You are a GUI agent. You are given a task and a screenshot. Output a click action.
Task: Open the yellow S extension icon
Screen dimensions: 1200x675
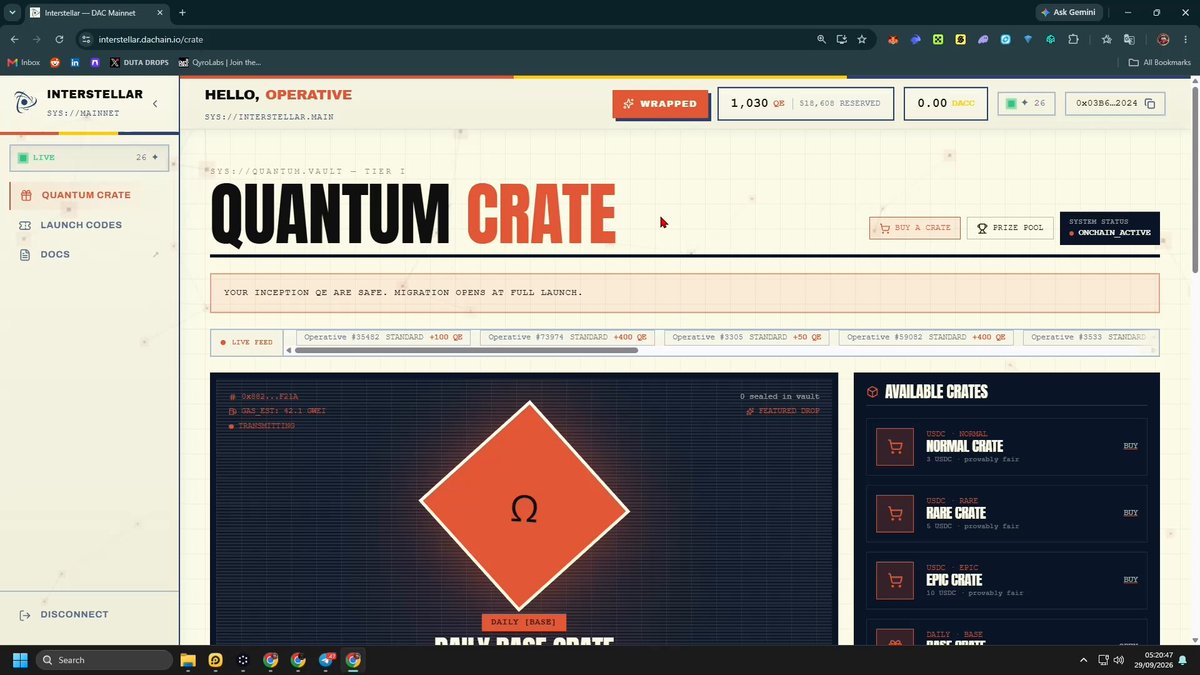(x=960, y=39)
